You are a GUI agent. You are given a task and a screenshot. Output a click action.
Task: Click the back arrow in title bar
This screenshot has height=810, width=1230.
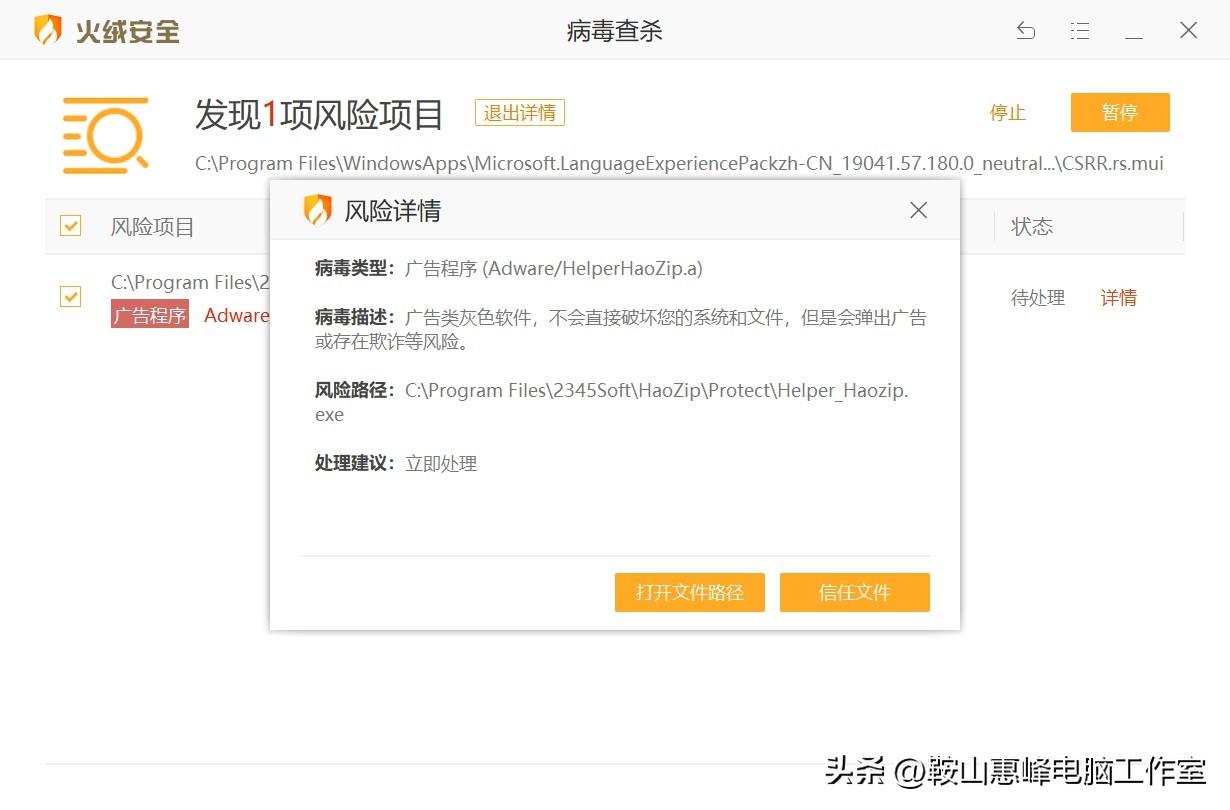(x=1025, y=30)
